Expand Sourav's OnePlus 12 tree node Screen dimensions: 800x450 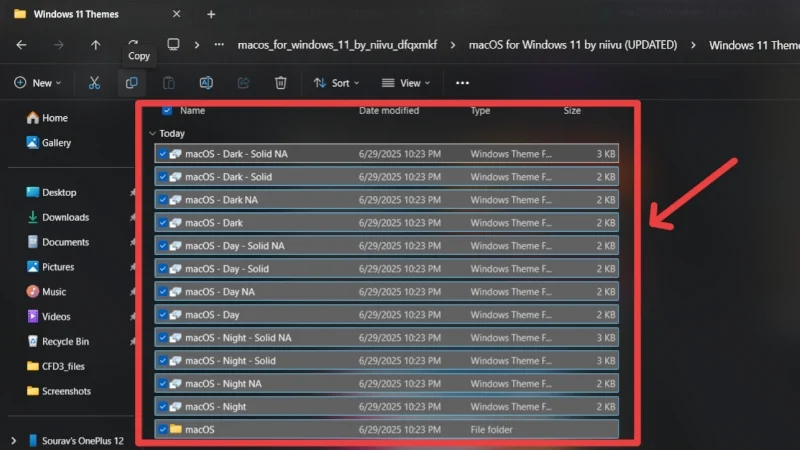pos(14,440)
